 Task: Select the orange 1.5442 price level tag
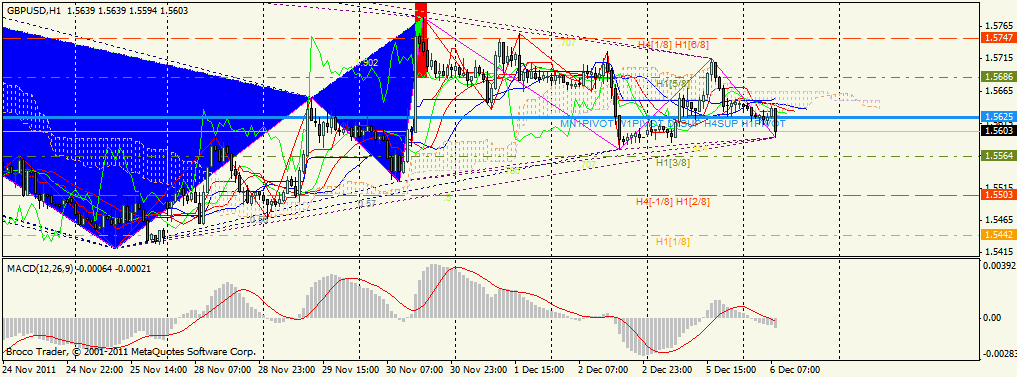point(995,236)
